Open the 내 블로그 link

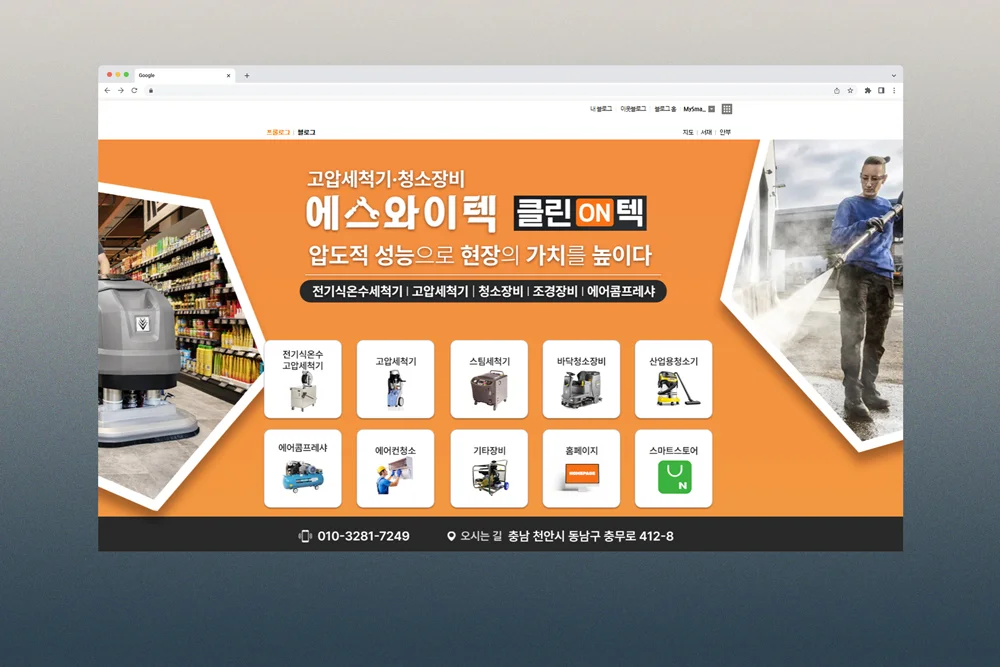pyautogui.click(x=601, y=109)
